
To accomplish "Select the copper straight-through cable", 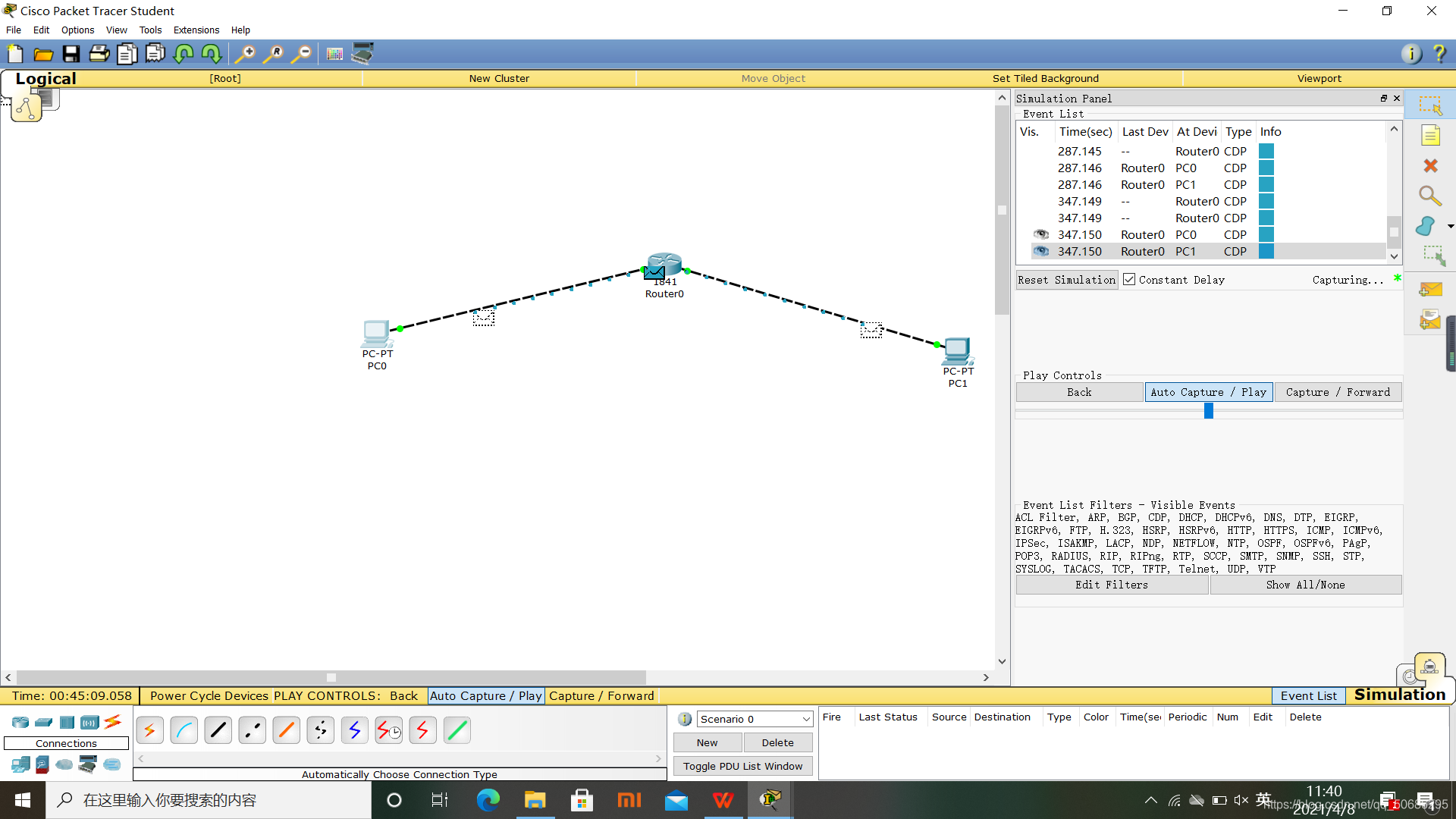I will (x=218, y=730).
